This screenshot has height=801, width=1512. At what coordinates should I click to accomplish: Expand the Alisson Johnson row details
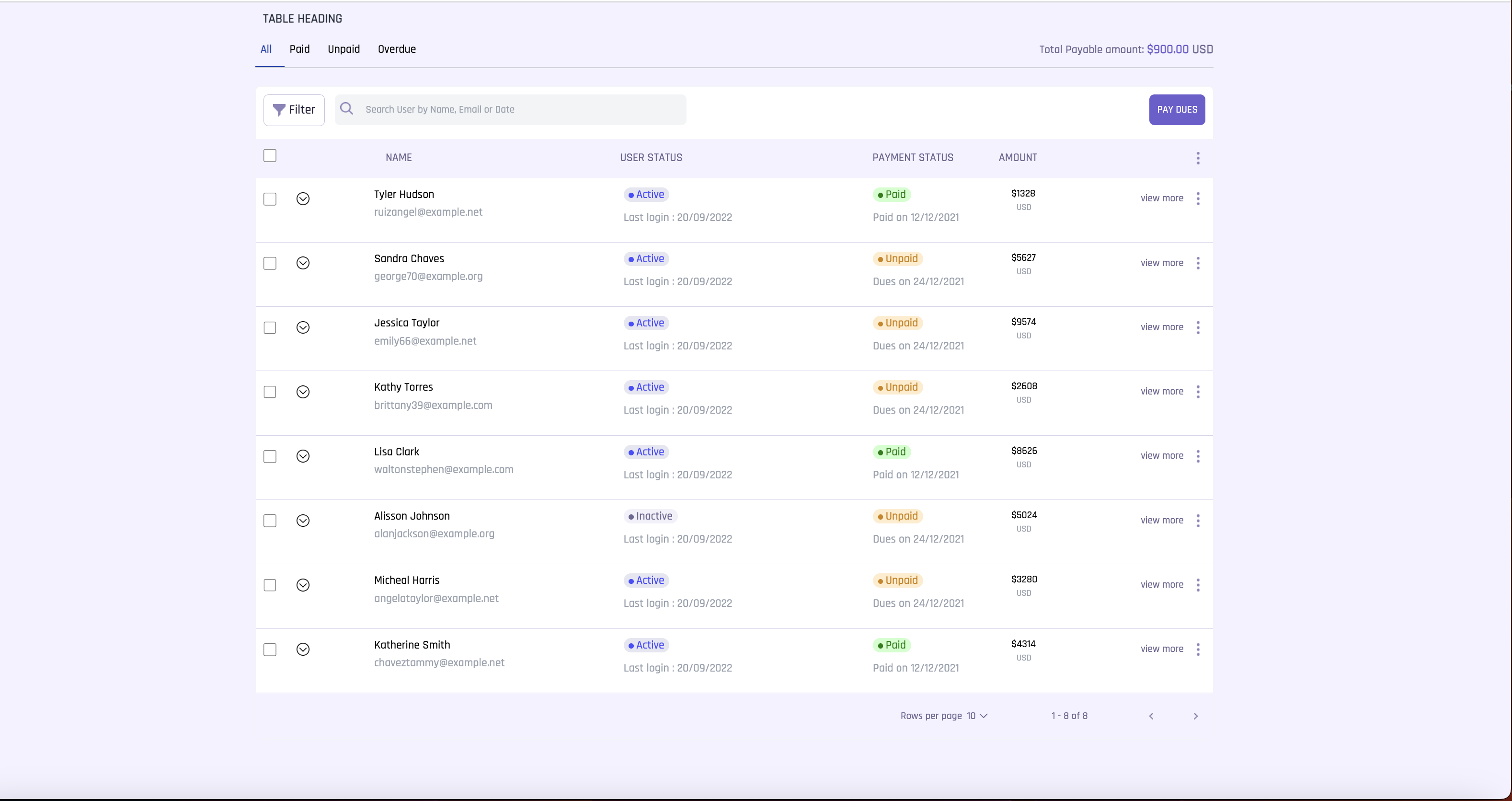(303, 520)
